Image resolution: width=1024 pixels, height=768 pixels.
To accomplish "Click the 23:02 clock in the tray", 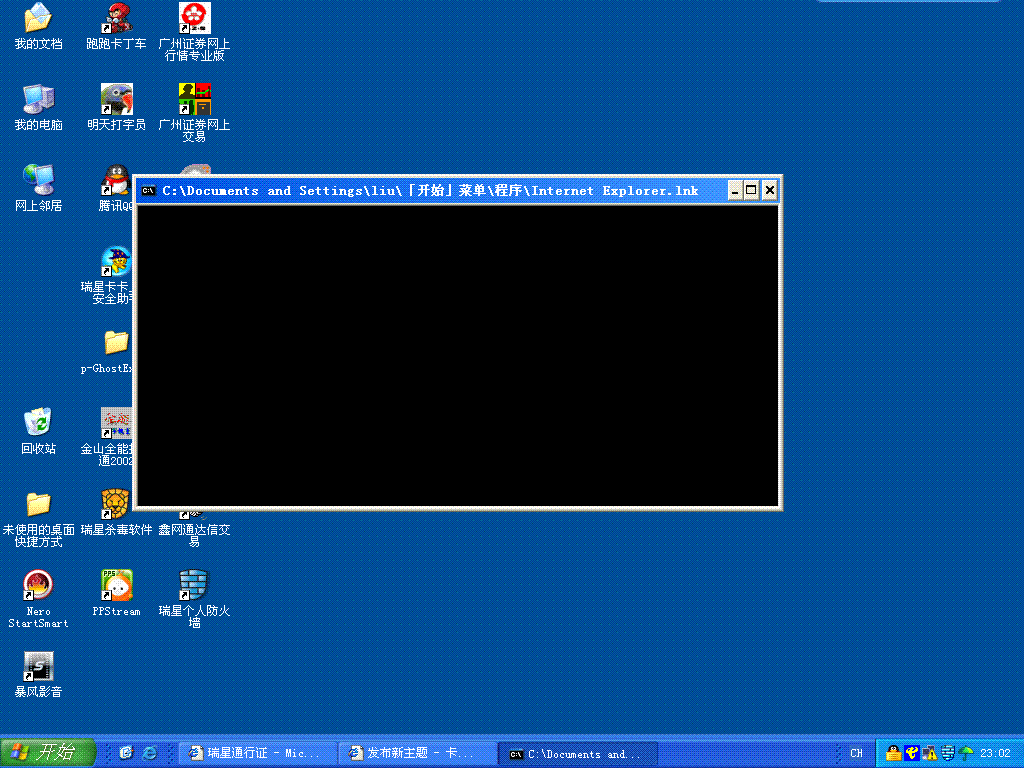I will 995,754.
